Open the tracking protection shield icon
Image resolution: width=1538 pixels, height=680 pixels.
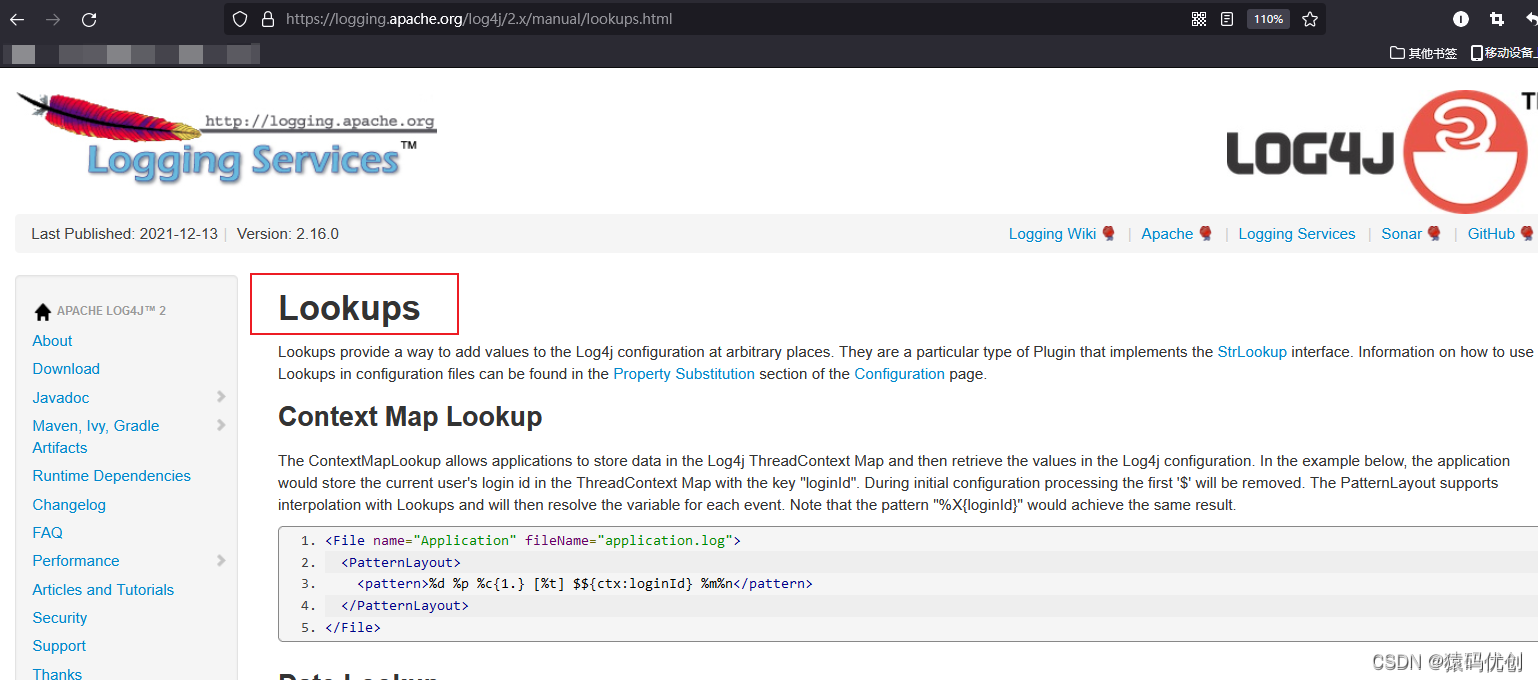tap(239, 19)
